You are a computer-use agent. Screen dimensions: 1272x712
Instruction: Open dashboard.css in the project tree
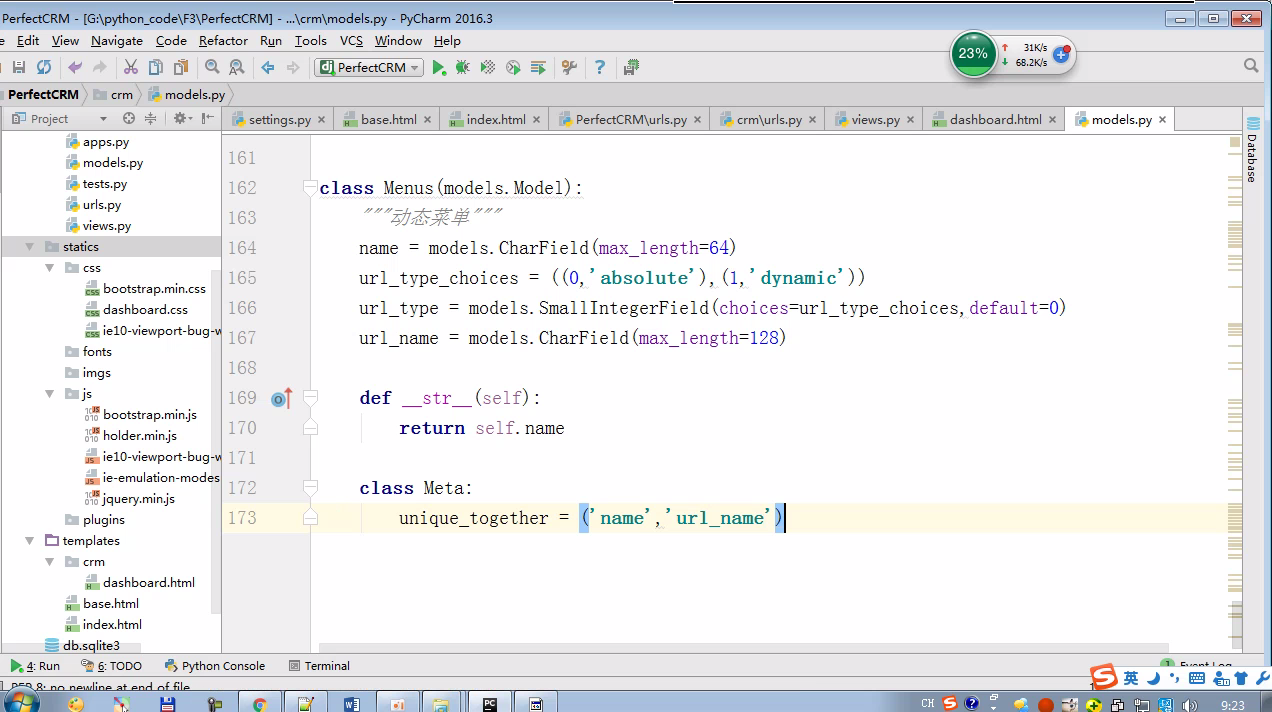pos(145,310)
